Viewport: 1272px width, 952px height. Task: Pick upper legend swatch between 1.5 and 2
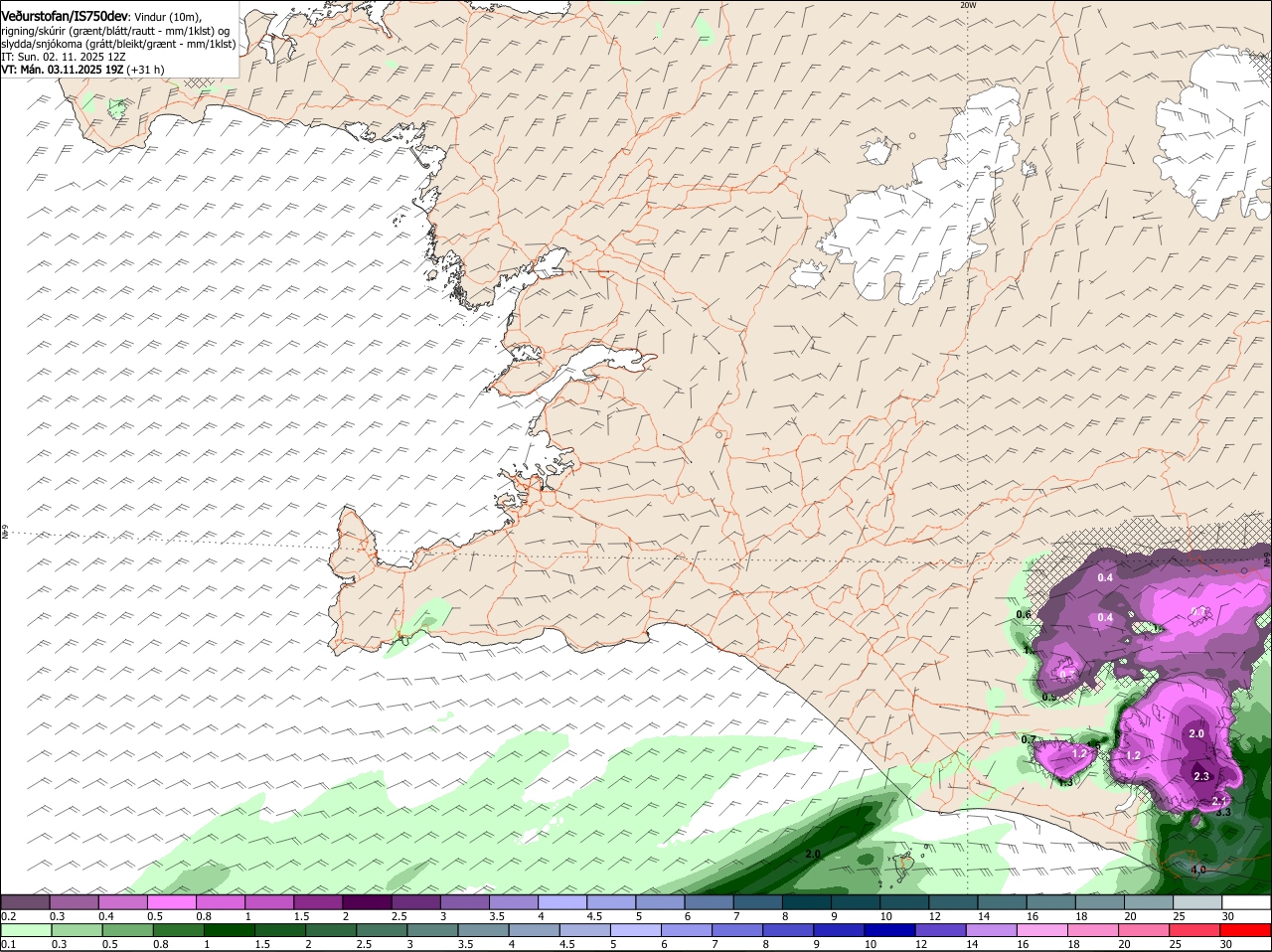tap(318, 902)
